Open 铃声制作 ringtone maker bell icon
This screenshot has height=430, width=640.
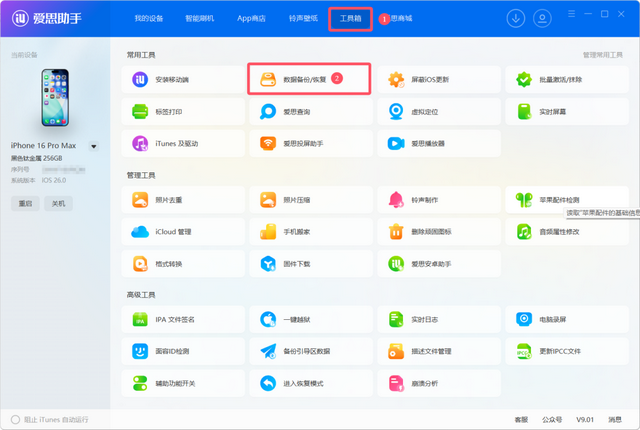click(396, 200)
